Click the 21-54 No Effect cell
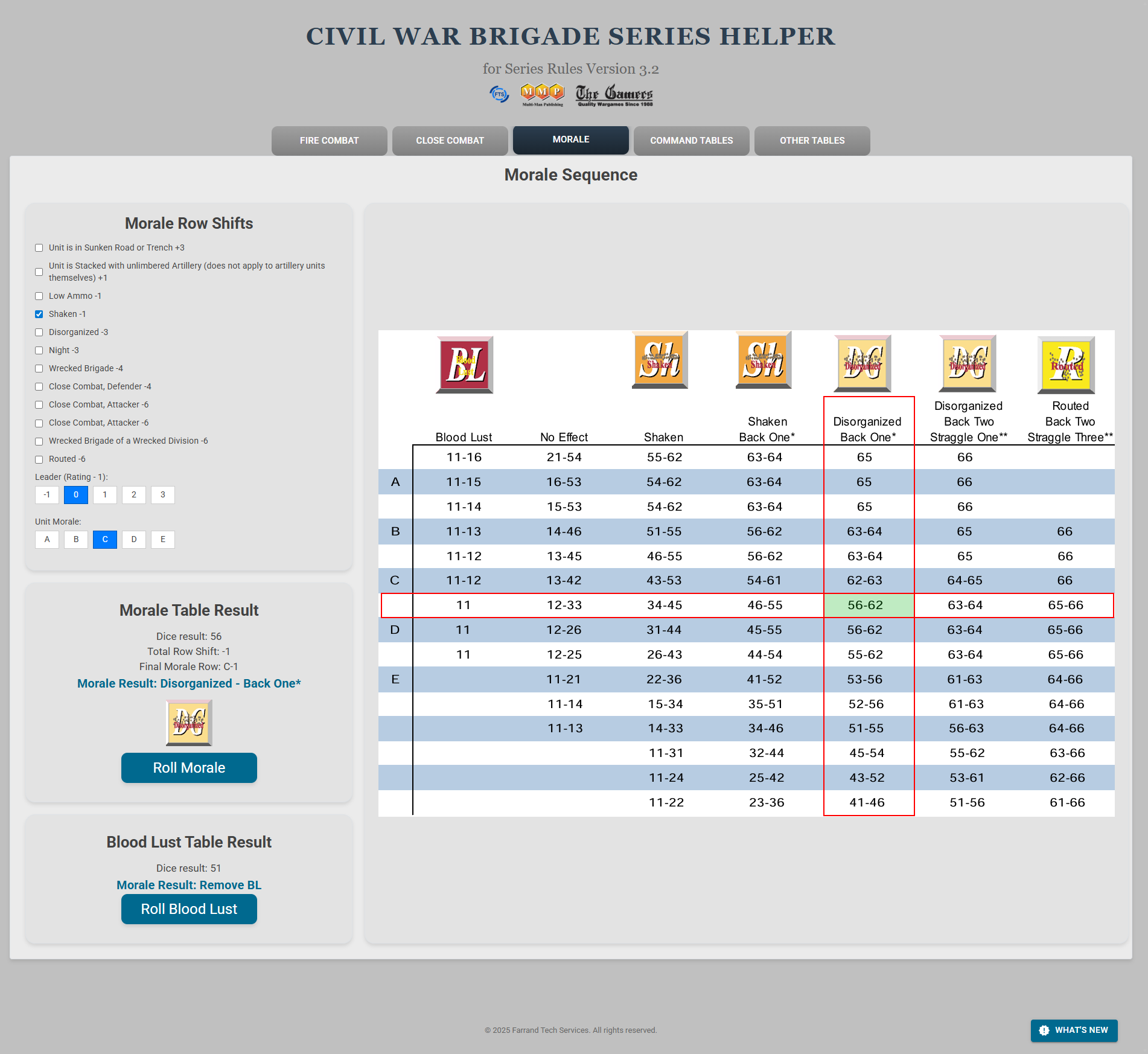 point(564,458)
